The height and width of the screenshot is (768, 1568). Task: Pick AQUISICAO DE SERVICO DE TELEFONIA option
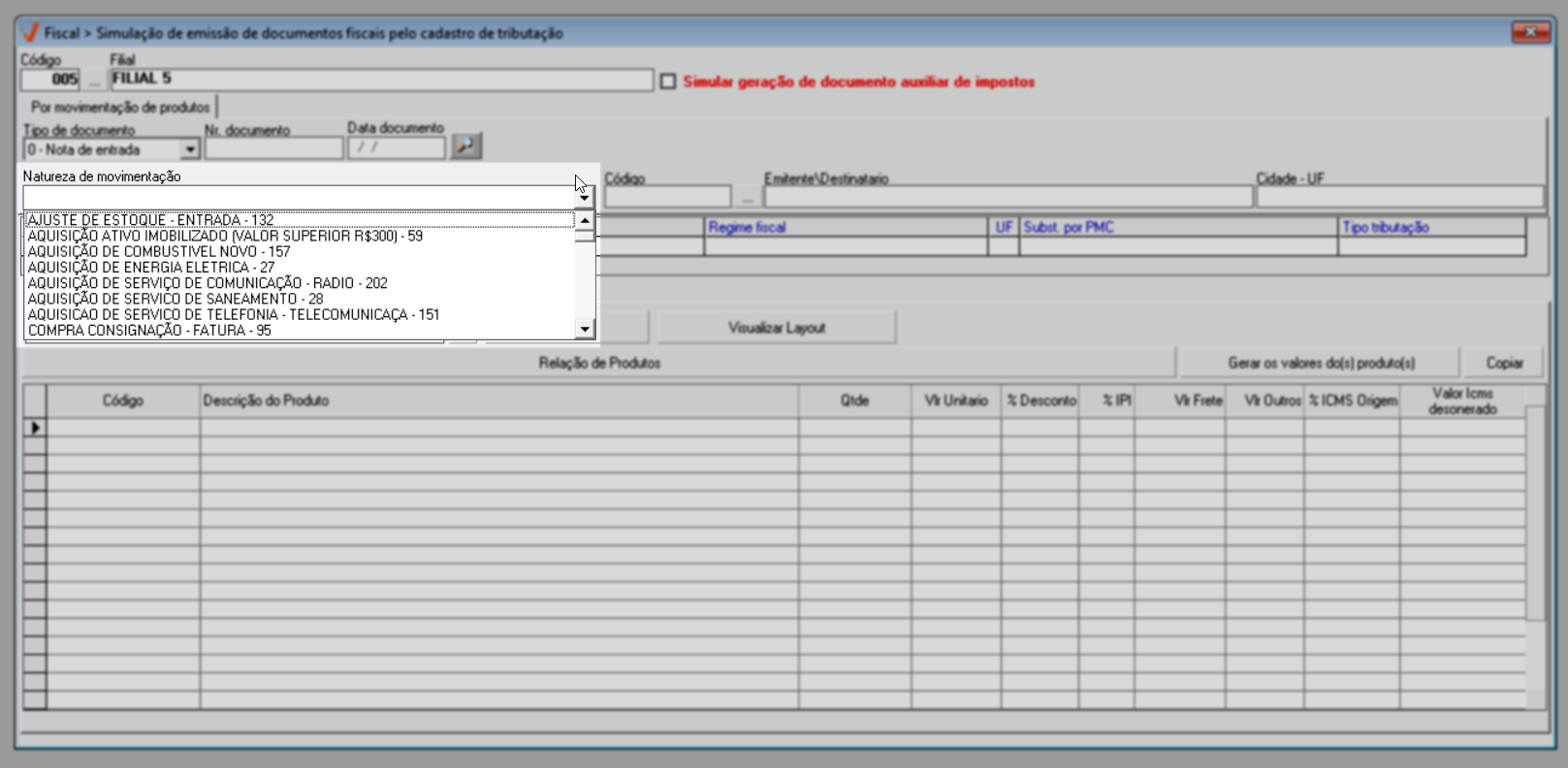[x=300, y=314]
